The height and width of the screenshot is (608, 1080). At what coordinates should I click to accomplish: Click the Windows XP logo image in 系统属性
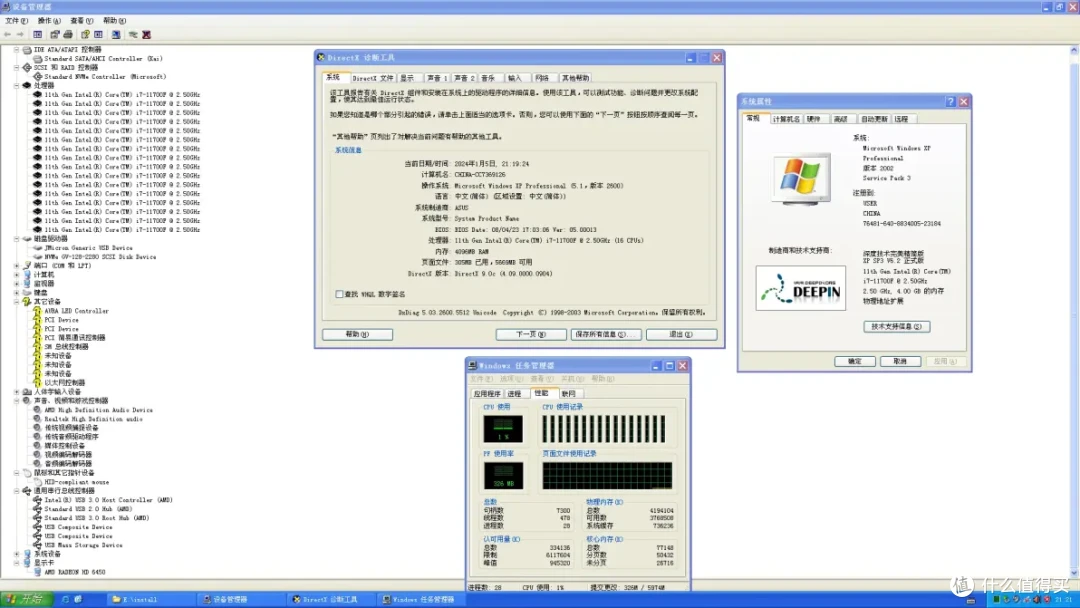[x=801, y=180]
